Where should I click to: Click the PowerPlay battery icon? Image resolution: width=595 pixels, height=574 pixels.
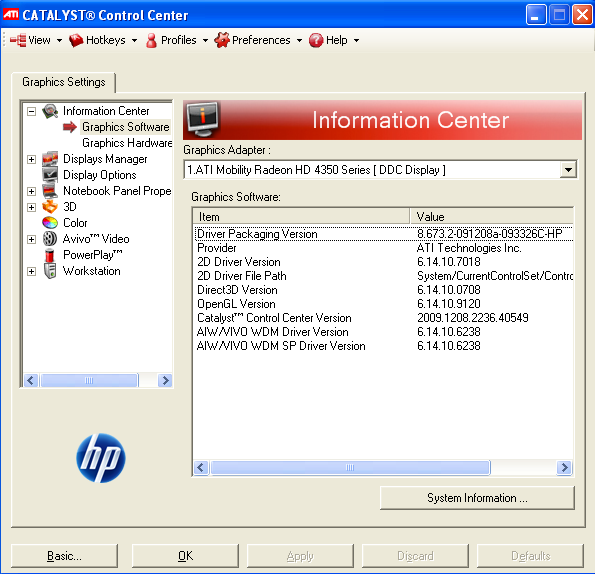coord(50,255)
